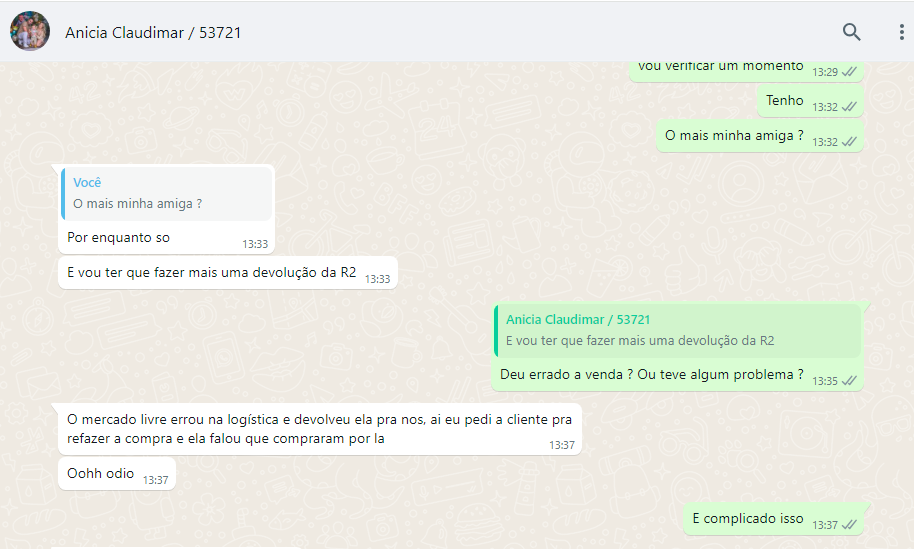Image resolution: width=914 pixels, height=549 pixels.
Task: Click the 'Tenho' sent message bubble
Action: pyautogui.click(x=810, y=101)
